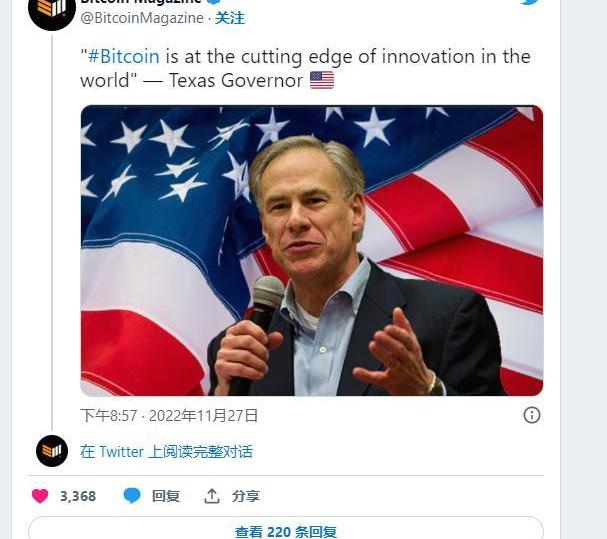Click the verified badge beside Bitcoin Magazine name

[x=214, y=3]
